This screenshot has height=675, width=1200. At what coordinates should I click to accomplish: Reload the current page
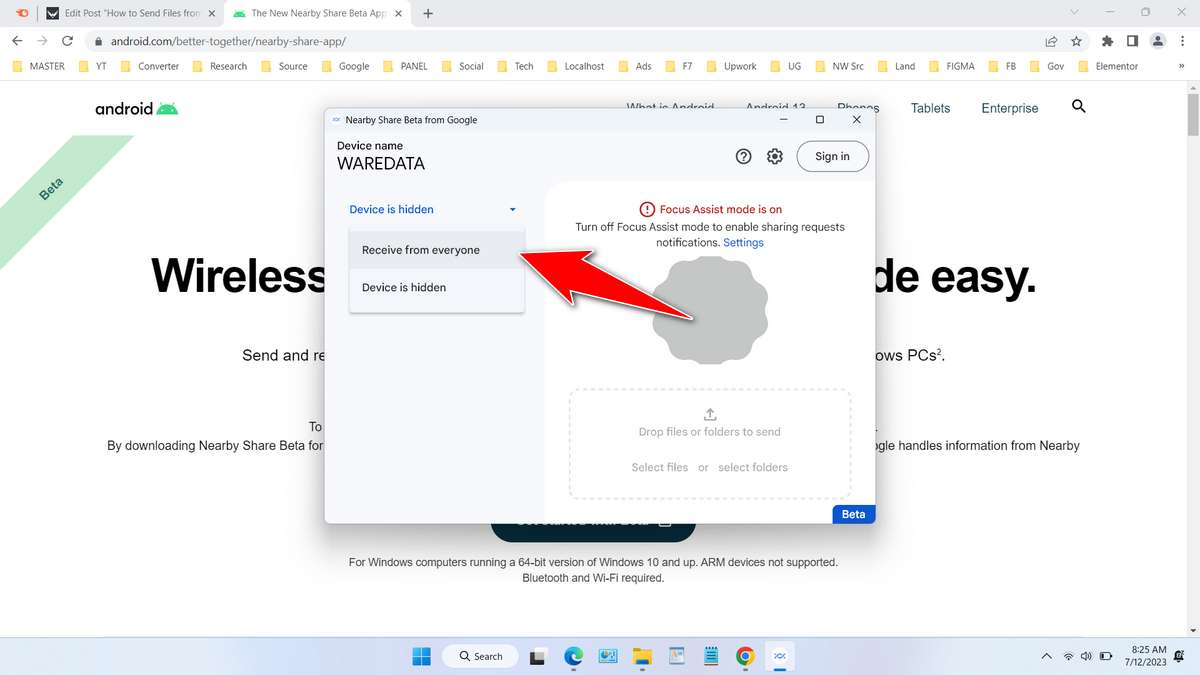pos(67,43)
